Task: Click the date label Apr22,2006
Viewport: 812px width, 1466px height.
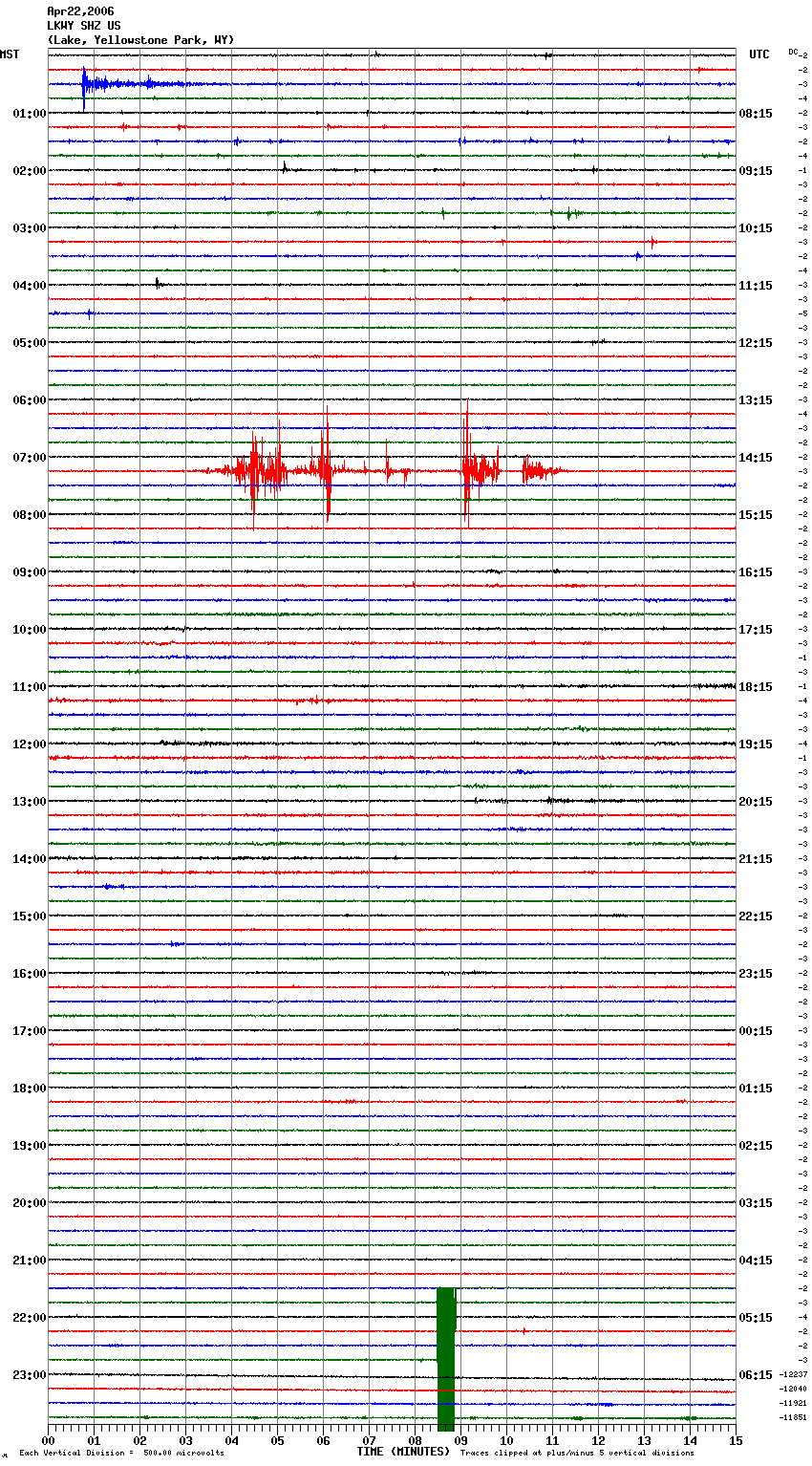Action: [80, 11]
